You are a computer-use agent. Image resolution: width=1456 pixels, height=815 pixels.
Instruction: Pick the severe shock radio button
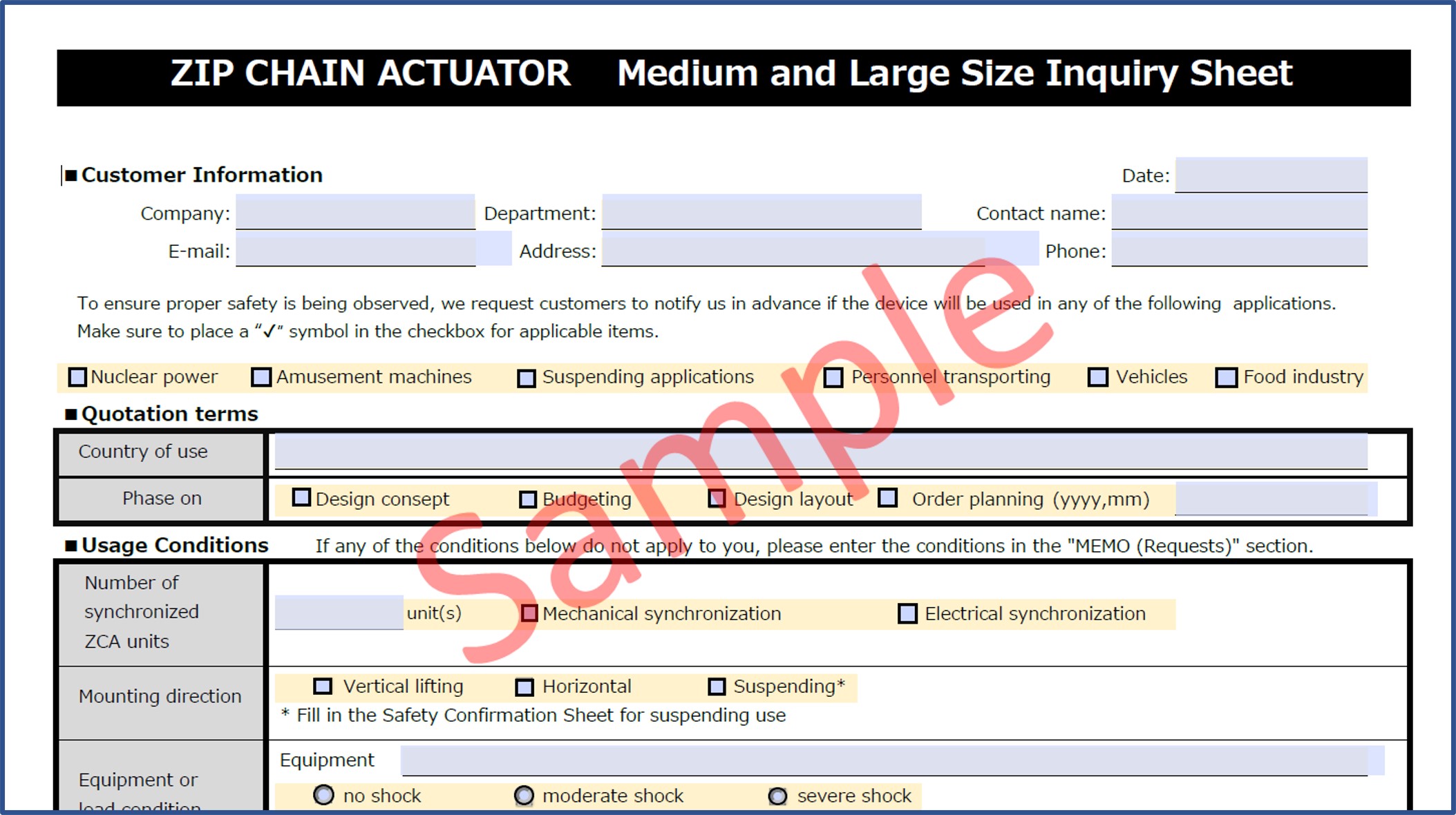coord(777,796)
